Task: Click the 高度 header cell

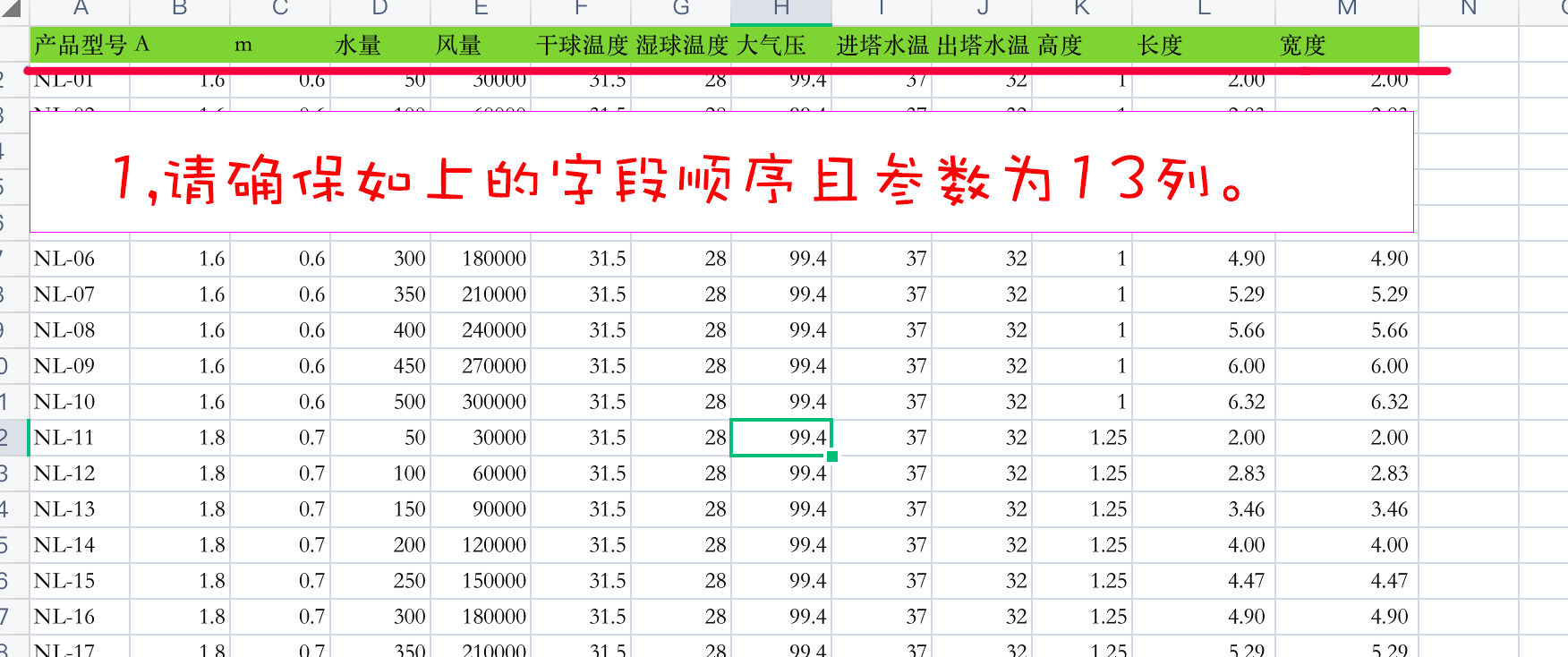Action: (x=1082, y=45)
